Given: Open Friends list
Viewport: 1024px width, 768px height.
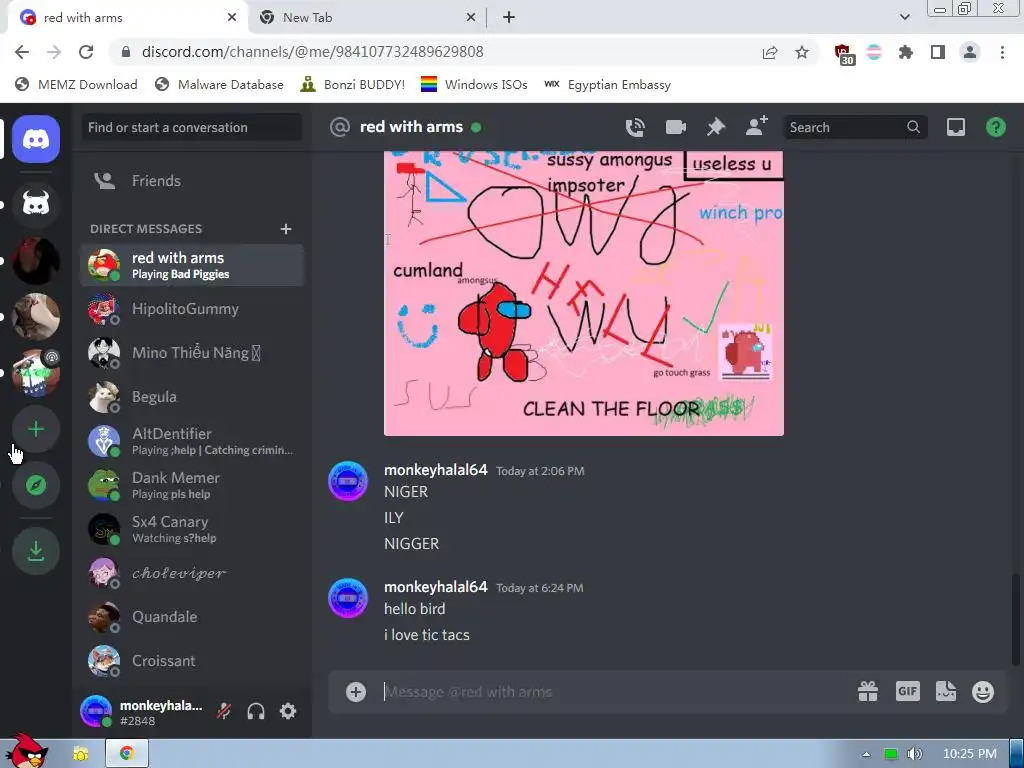Looking at the screenshot, I should coord(191,181).
